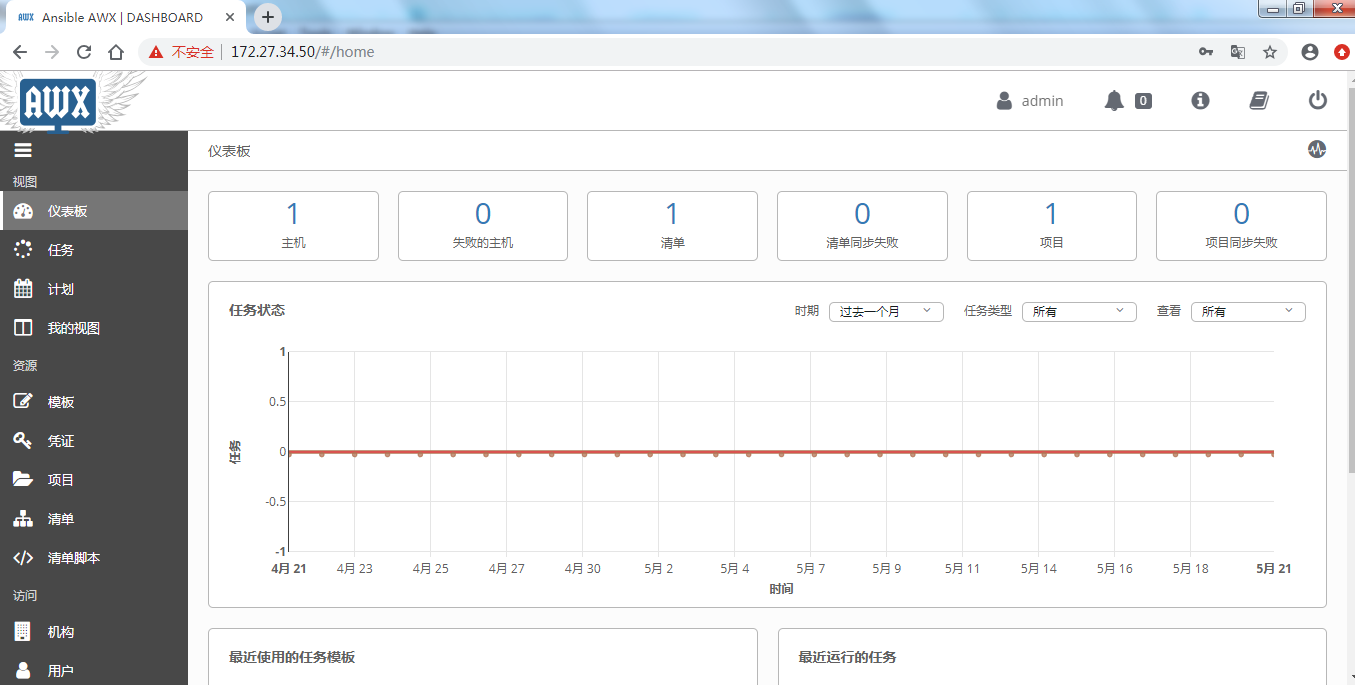Image resolution: width=1355 pixels, height=685 pixels.
Task: Open My View (我的视图) in sidebar
Action: click(x=94, y=328)
